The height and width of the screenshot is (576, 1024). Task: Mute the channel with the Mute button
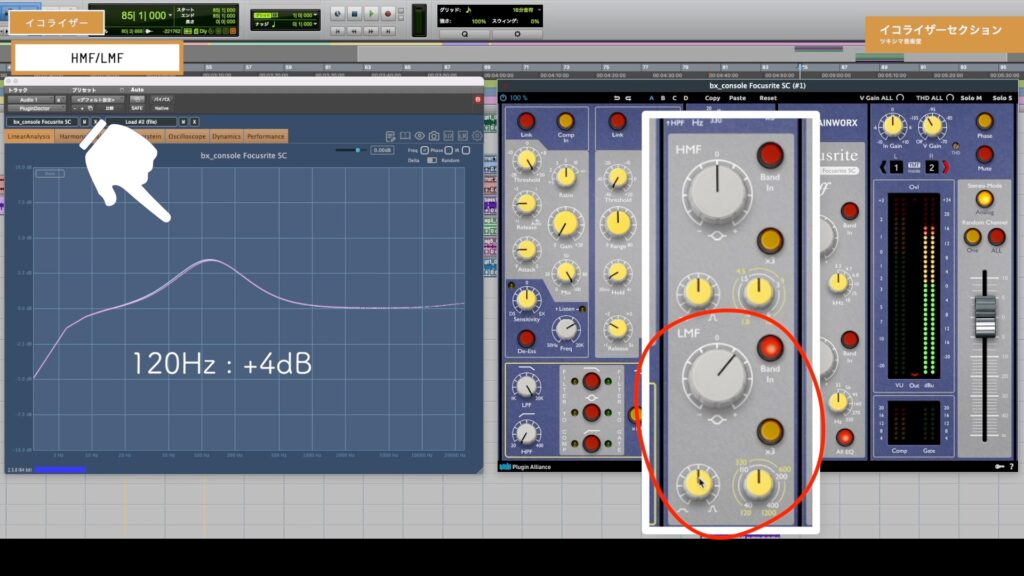(984, 155)
